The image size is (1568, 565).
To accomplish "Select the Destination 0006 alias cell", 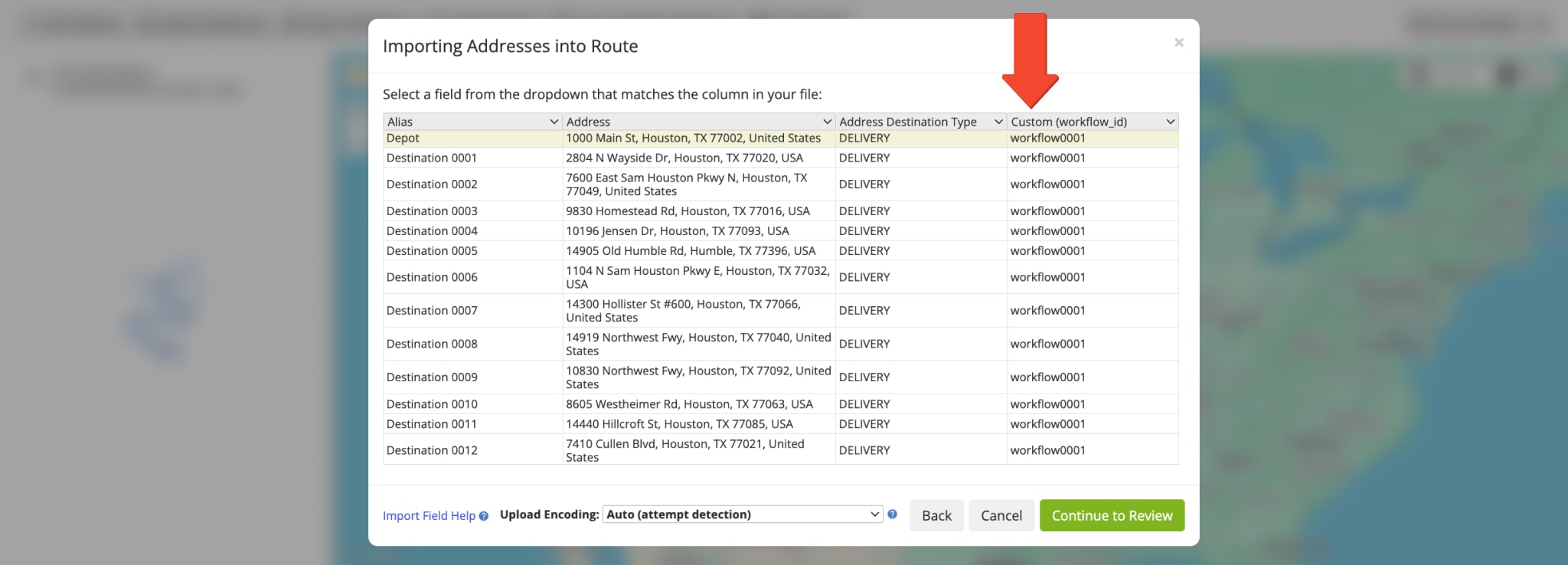I will pyautogui.click(x=472, y=277).
